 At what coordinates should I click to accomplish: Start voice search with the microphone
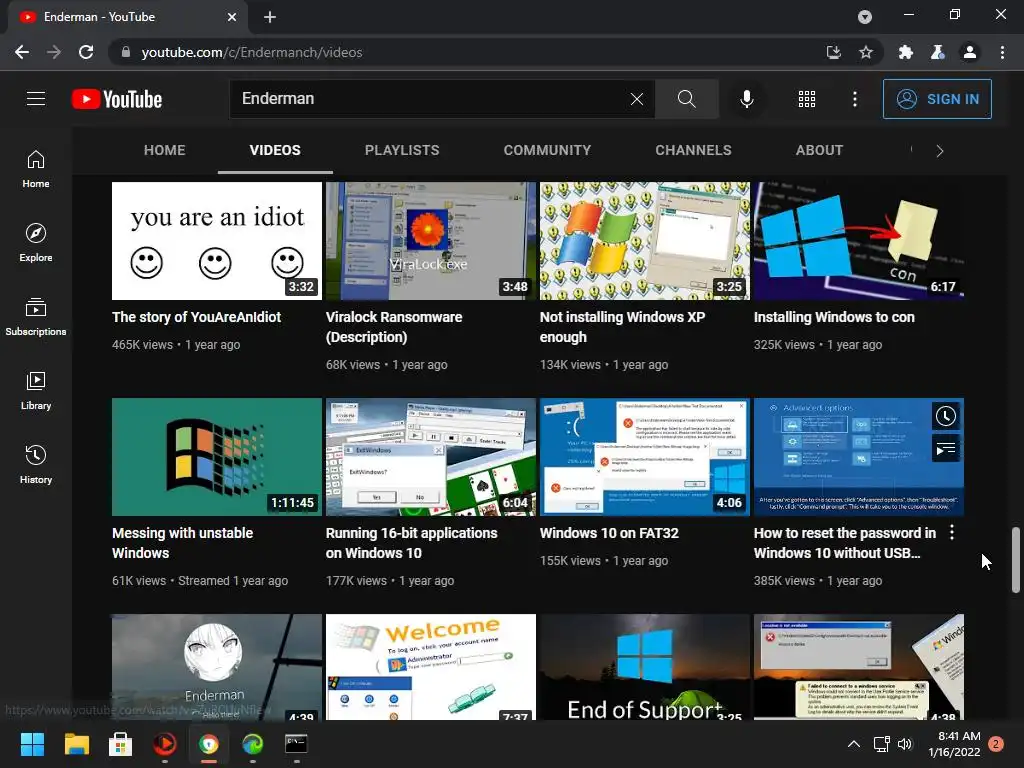click(x=746, y=99)
